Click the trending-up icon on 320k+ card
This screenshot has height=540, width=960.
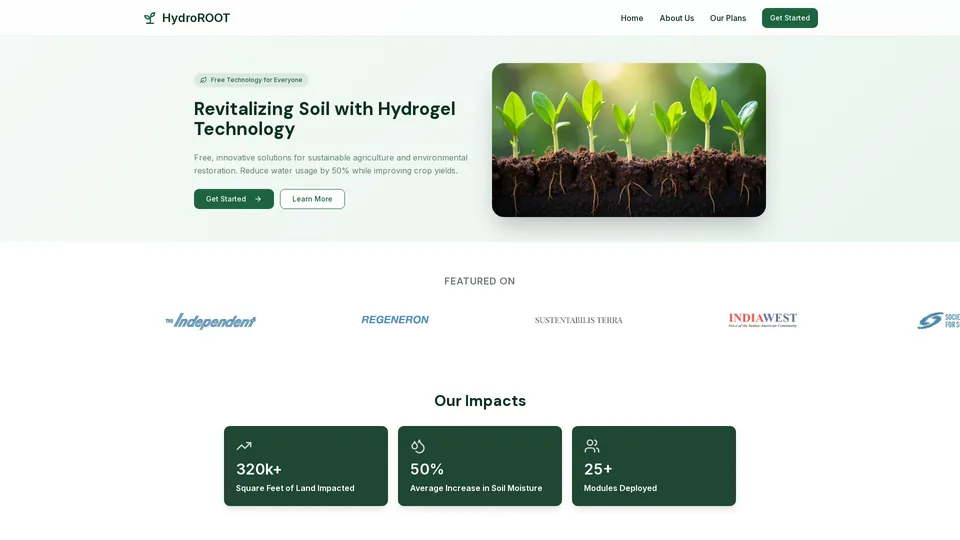click(244, 446)
